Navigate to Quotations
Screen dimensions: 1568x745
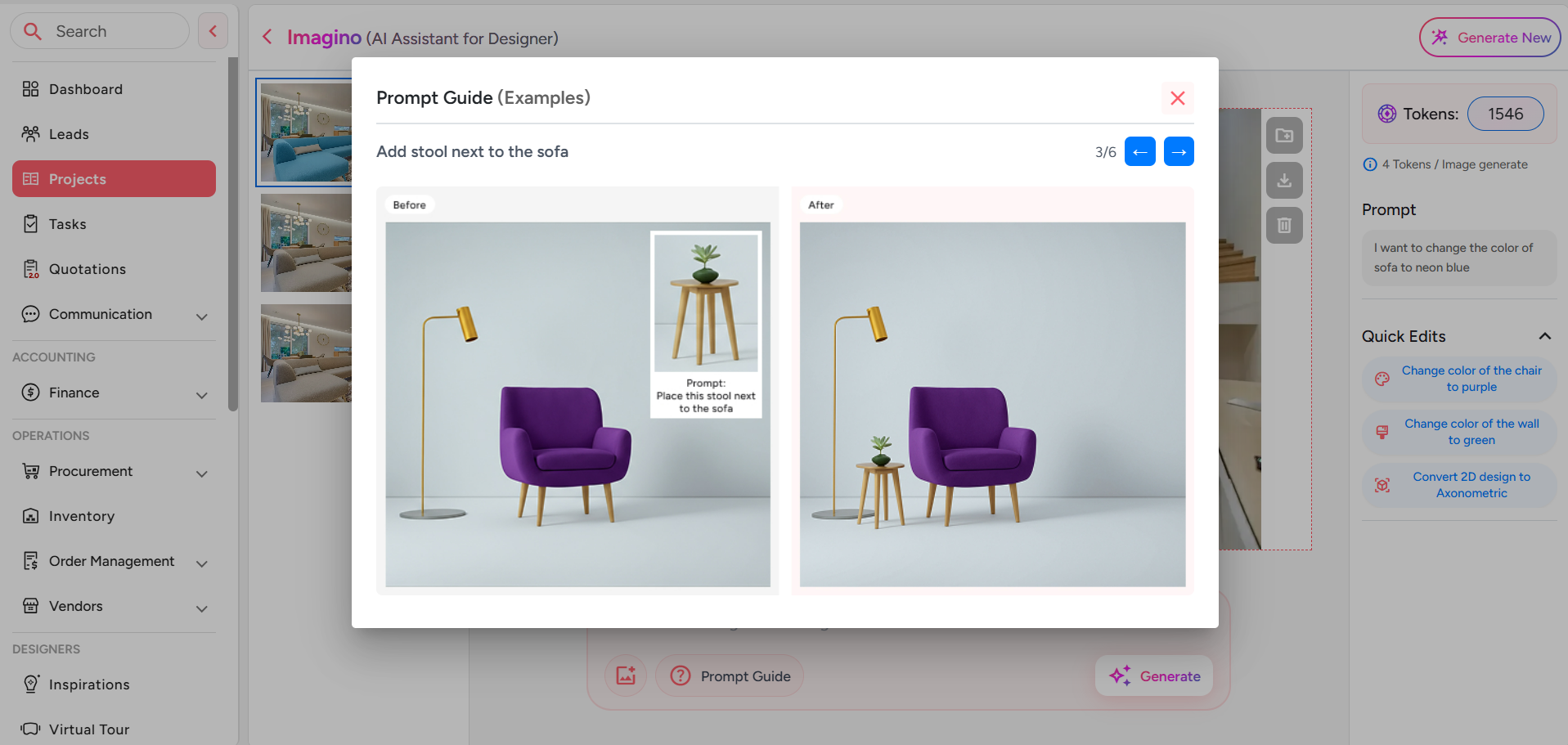click(x=87, y=268)
